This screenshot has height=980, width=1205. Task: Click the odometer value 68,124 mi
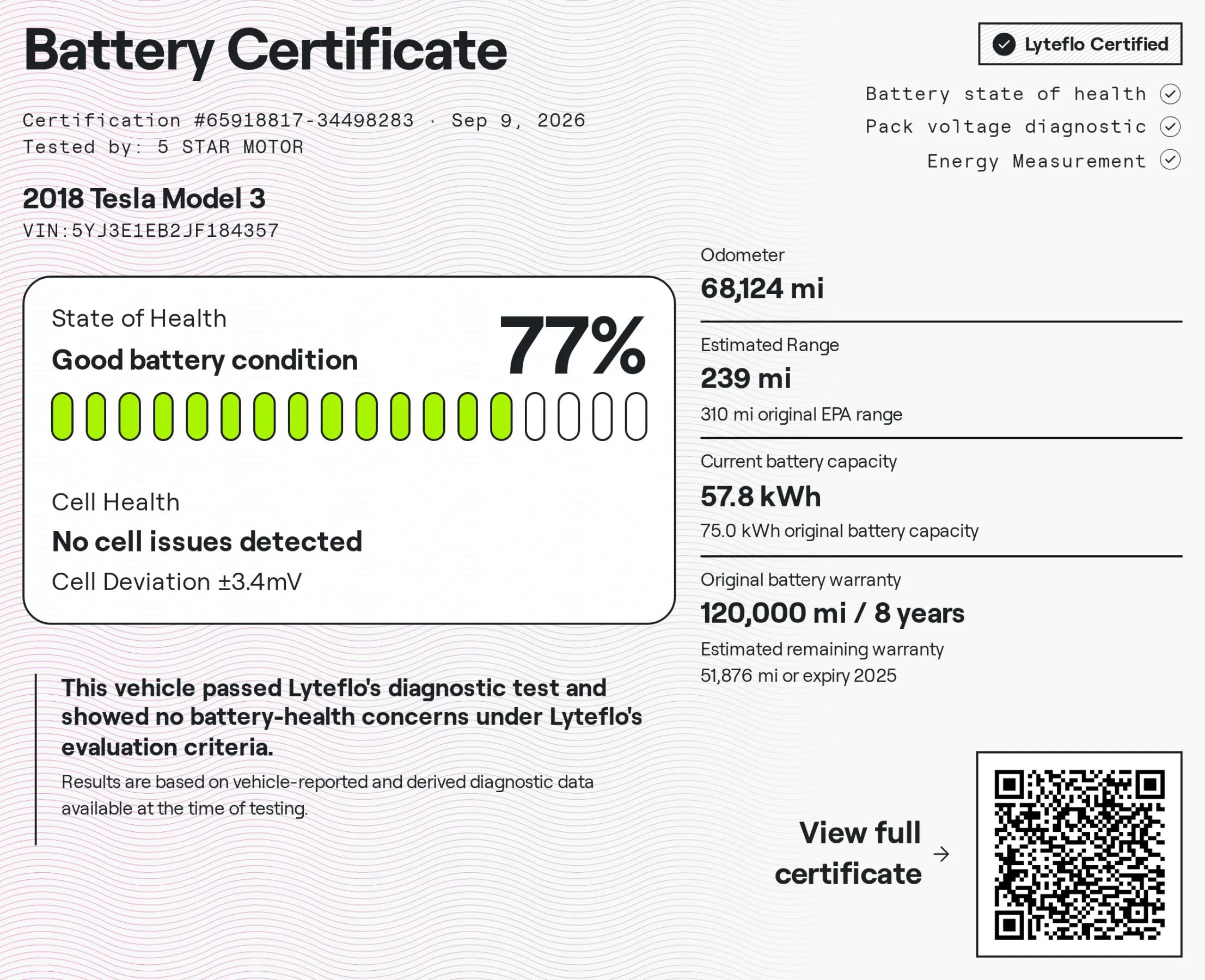[762, 289]
